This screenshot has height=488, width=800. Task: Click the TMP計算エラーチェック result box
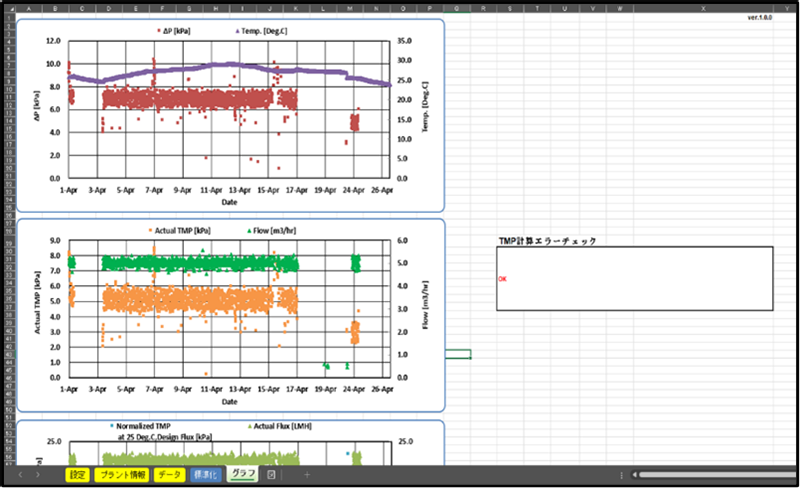tap(635, 279)
